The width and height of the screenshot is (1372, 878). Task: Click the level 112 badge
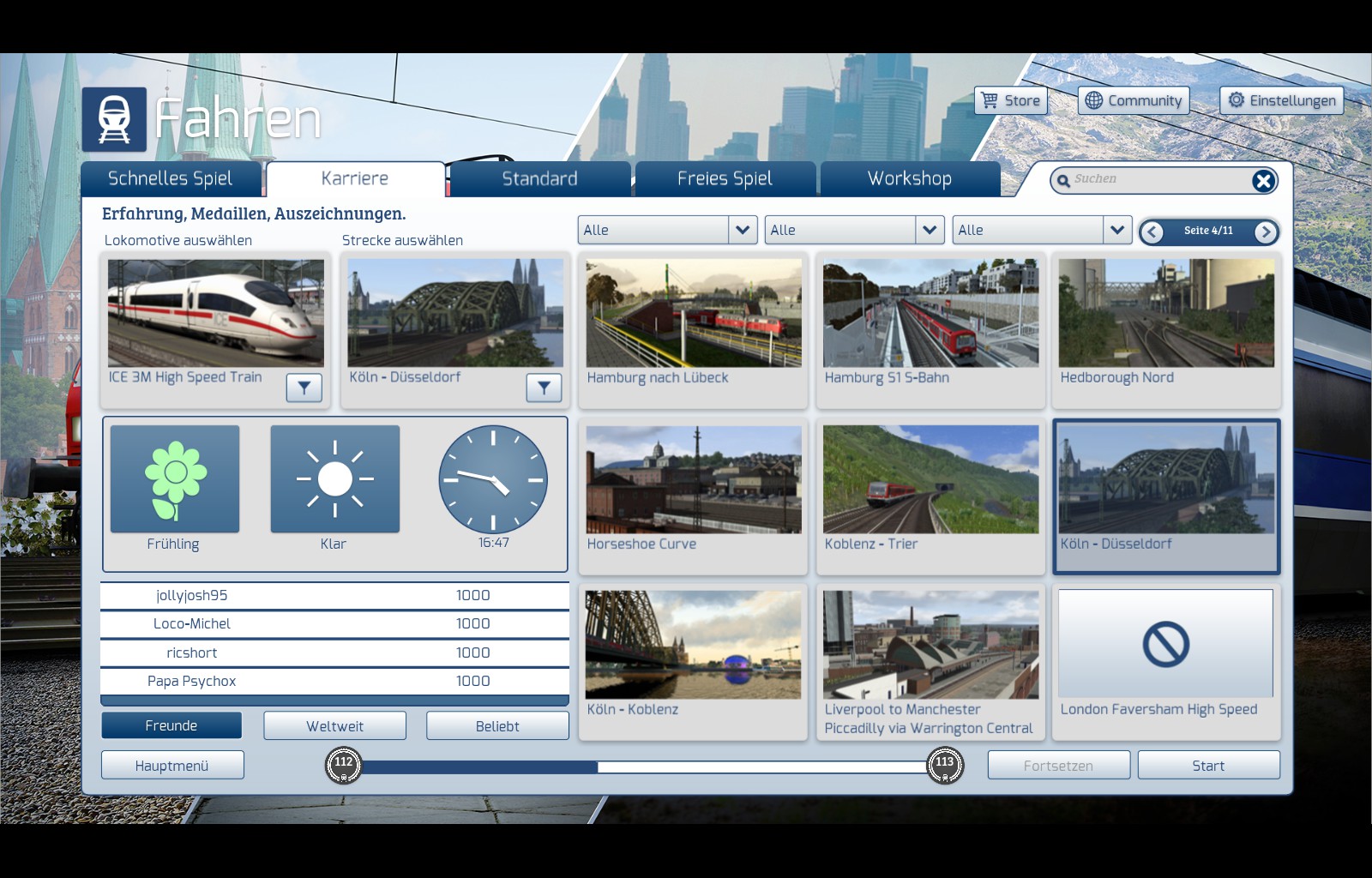(344, 765)
